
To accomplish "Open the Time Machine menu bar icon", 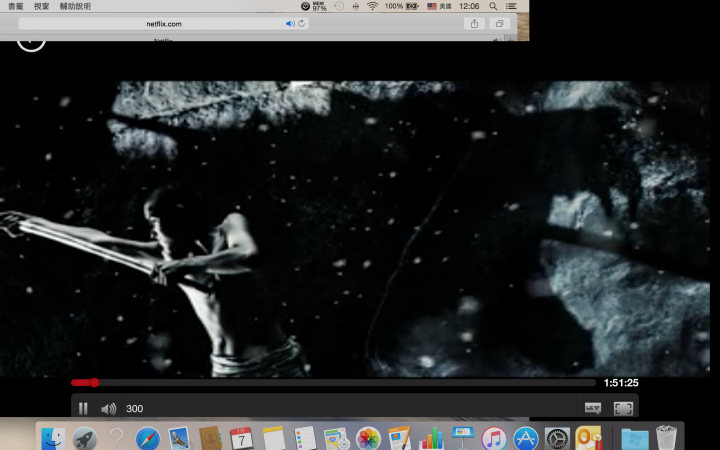I will (x=339, y=6).
